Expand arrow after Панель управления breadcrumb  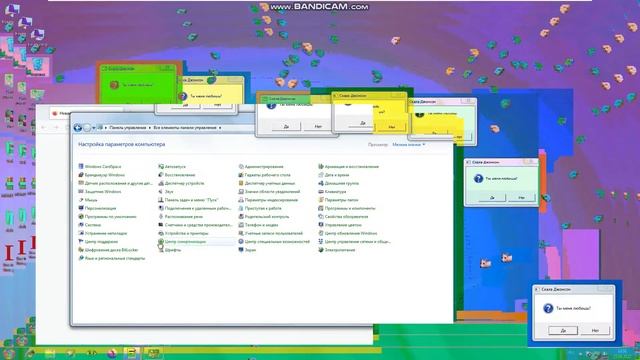coord(150,128)
